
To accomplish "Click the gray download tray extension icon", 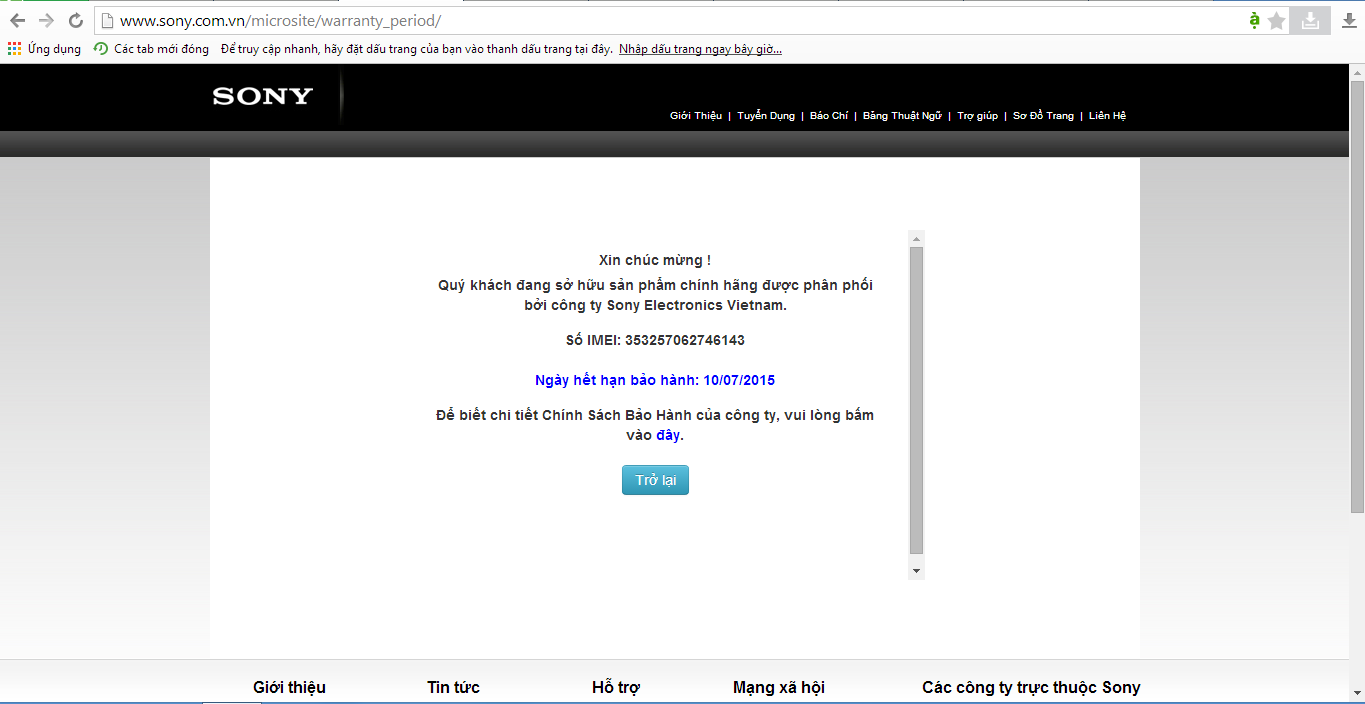I will (1309, 20).
